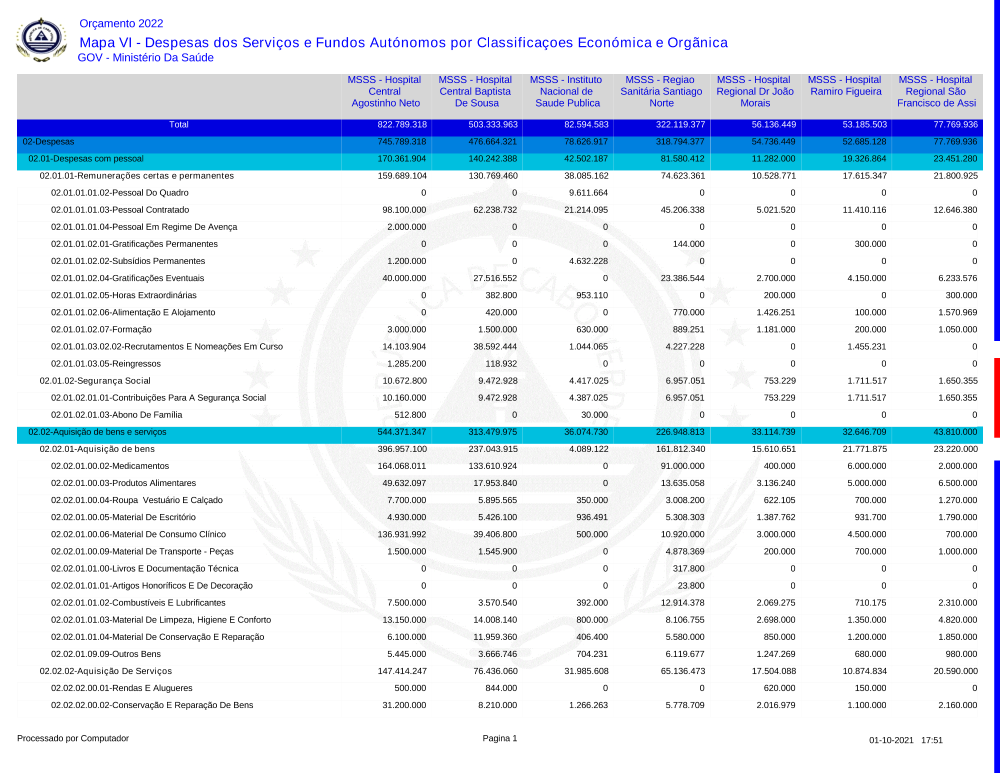This screenshot has width=1000, height=773.
Task: Select the Medicamentos row label
Action: (x=104, y=466)
